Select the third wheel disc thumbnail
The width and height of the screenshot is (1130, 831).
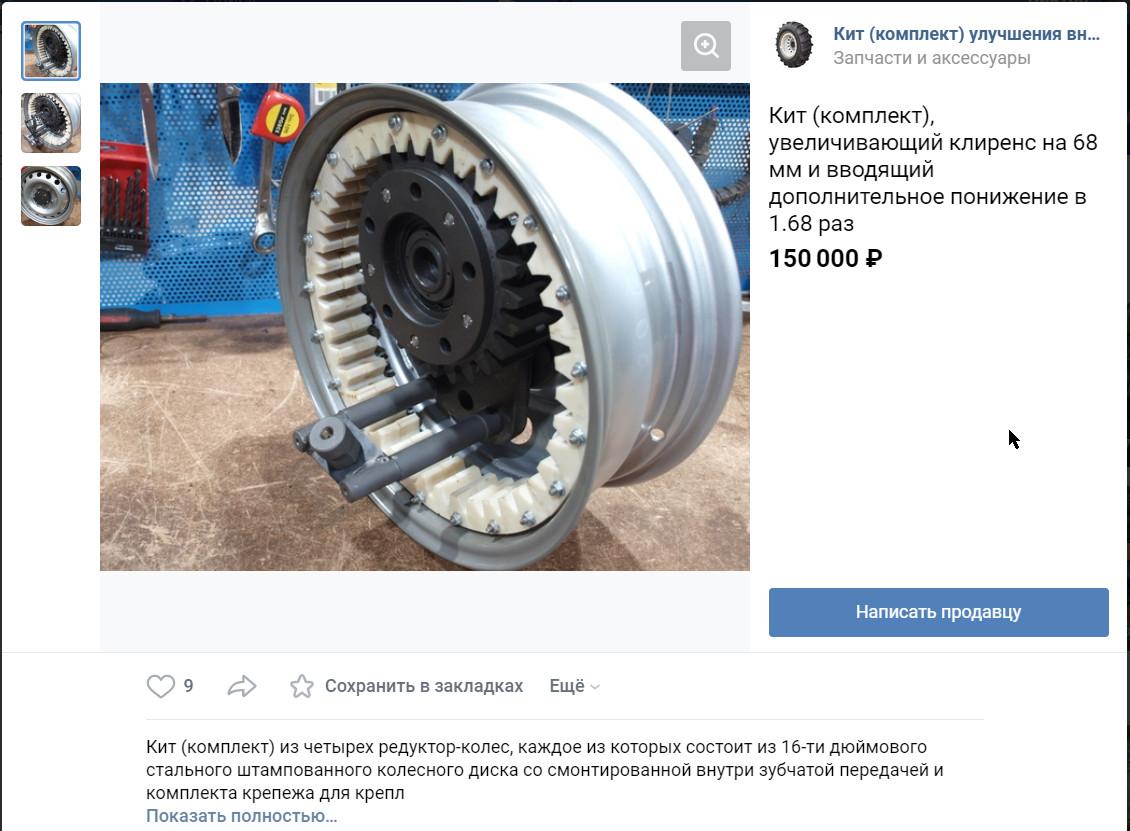click(51, 196)
